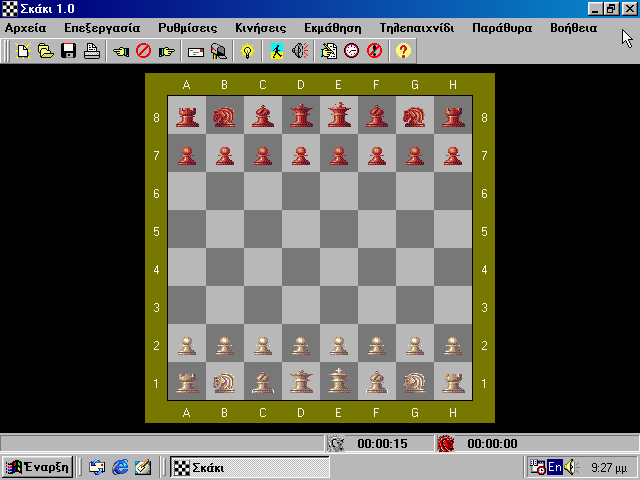640x480 pixels.
Task: Start a new game with the new file icon
Action: [23, 51]
